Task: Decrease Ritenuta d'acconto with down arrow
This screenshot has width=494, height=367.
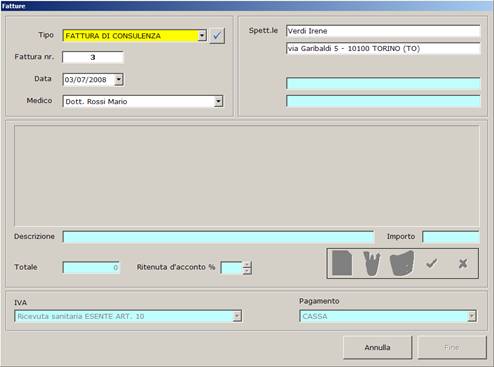Action: pyautogui.click(x=247, y=270)
